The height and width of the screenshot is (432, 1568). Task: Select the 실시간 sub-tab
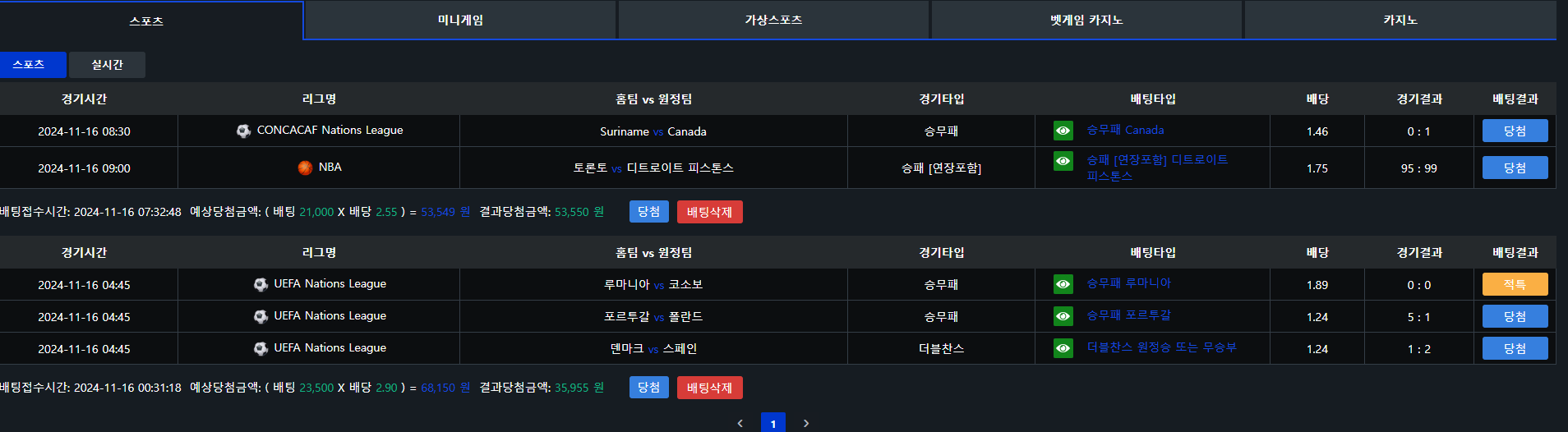click(107, 65)
